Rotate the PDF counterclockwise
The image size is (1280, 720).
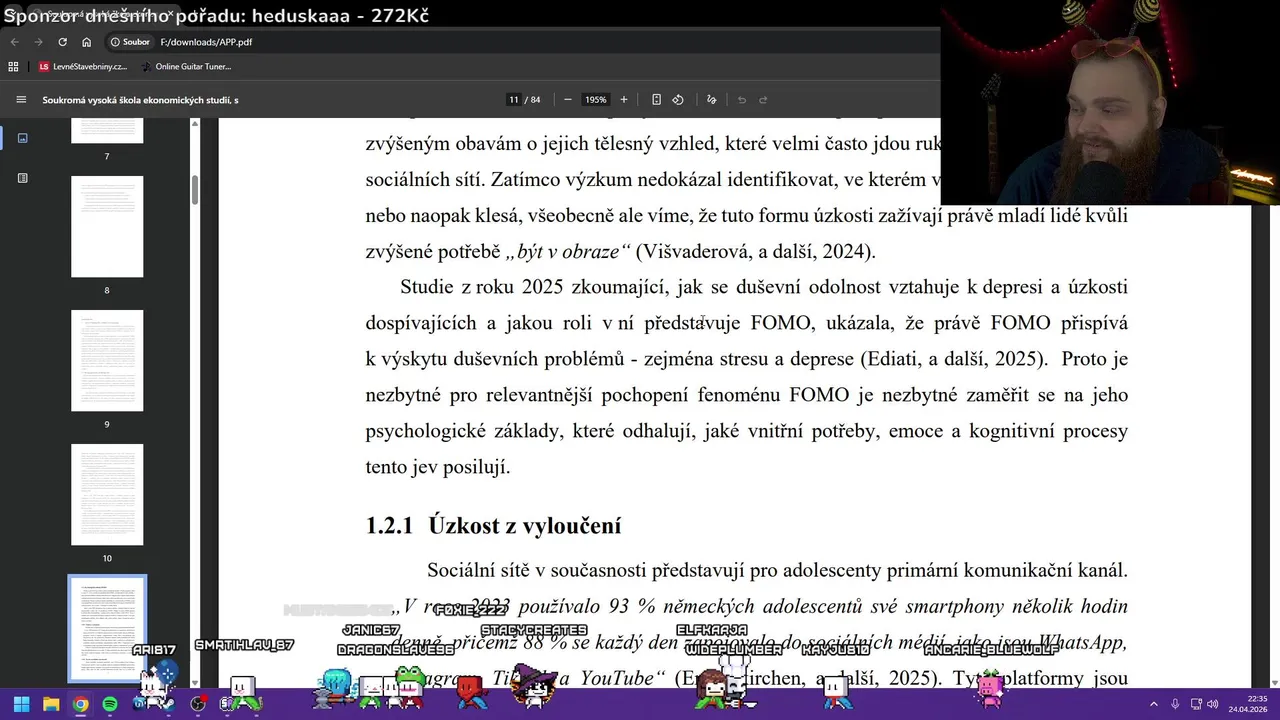pos(678,100)
